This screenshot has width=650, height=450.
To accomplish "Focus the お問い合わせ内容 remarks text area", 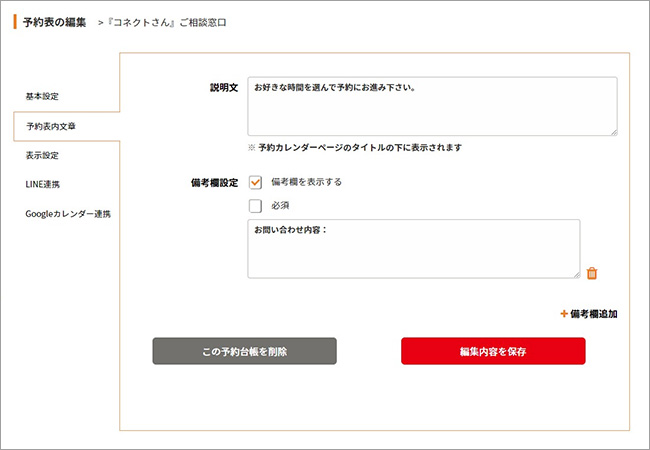I will click(x=413, y=249).
